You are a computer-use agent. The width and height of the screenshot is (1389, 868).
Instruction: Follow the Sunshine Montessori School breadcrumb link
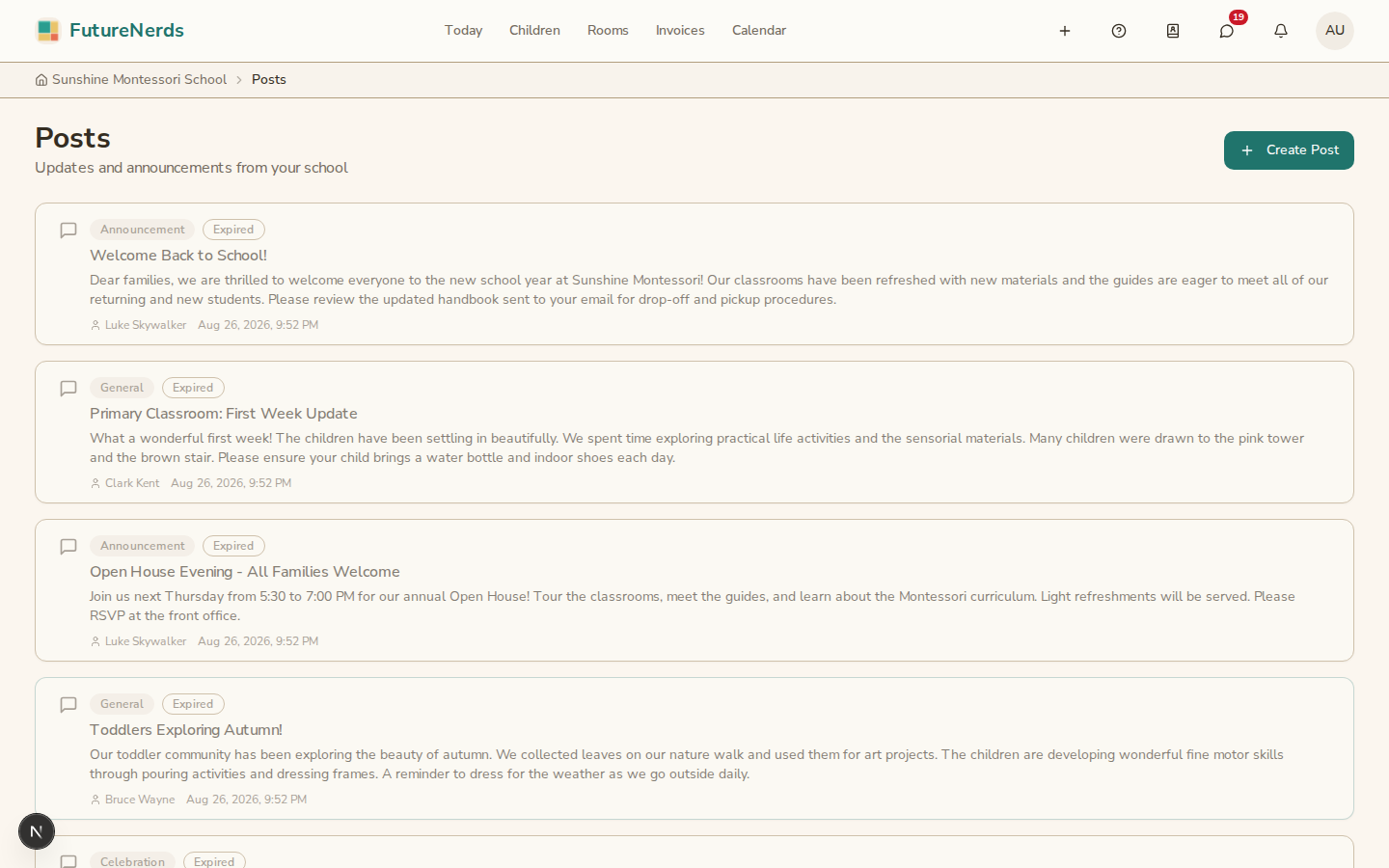click(x=139, y=80)
